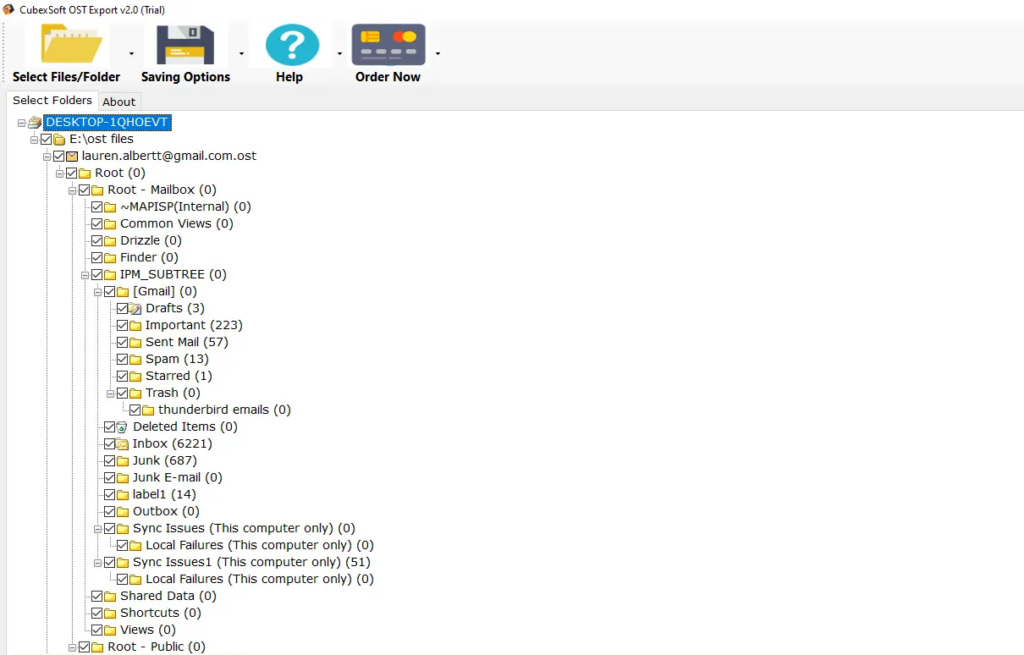Click the label1 folder icon

click(123, 495)
